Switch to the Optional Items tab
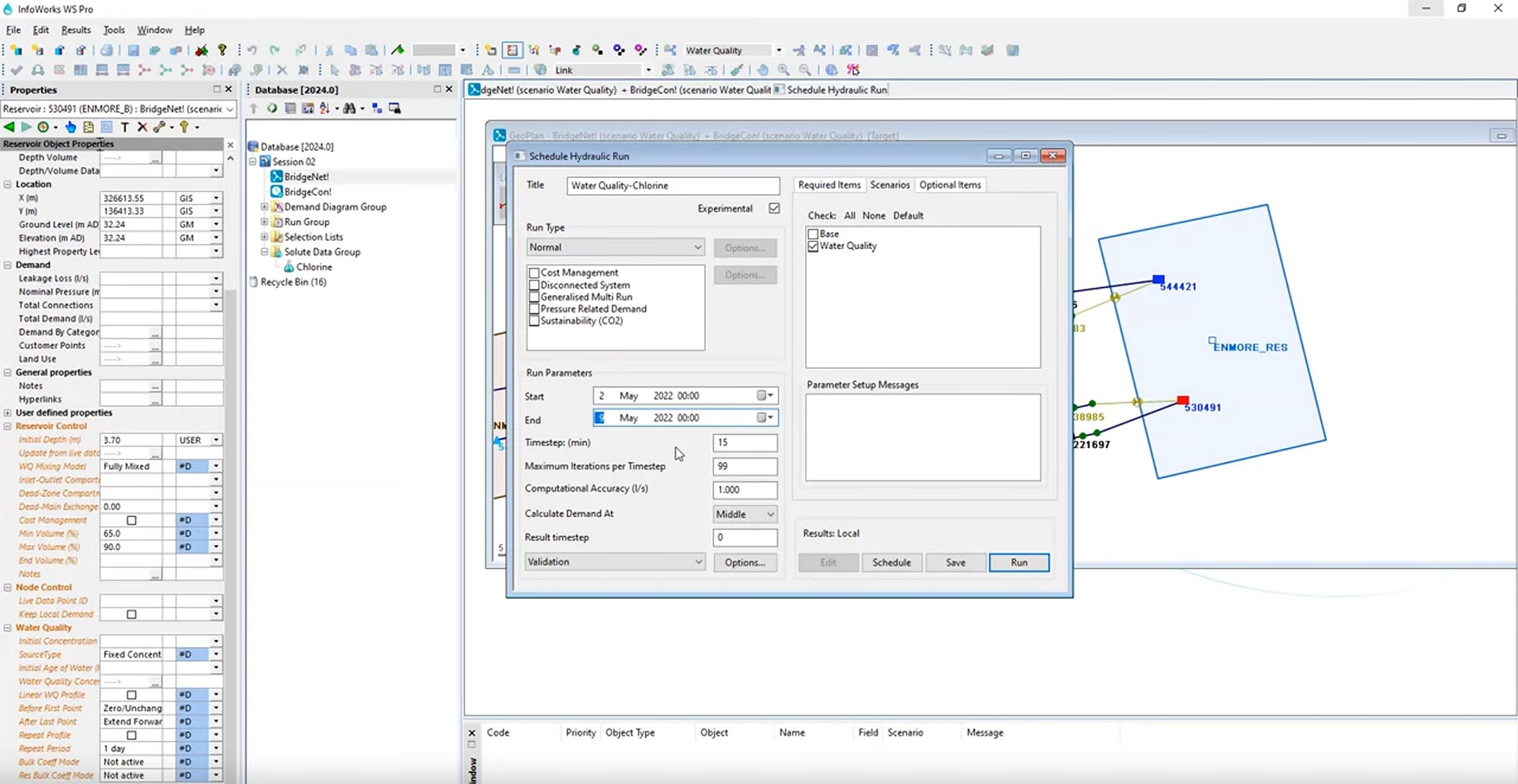The image size is (1518, 784). coord(950,185)
